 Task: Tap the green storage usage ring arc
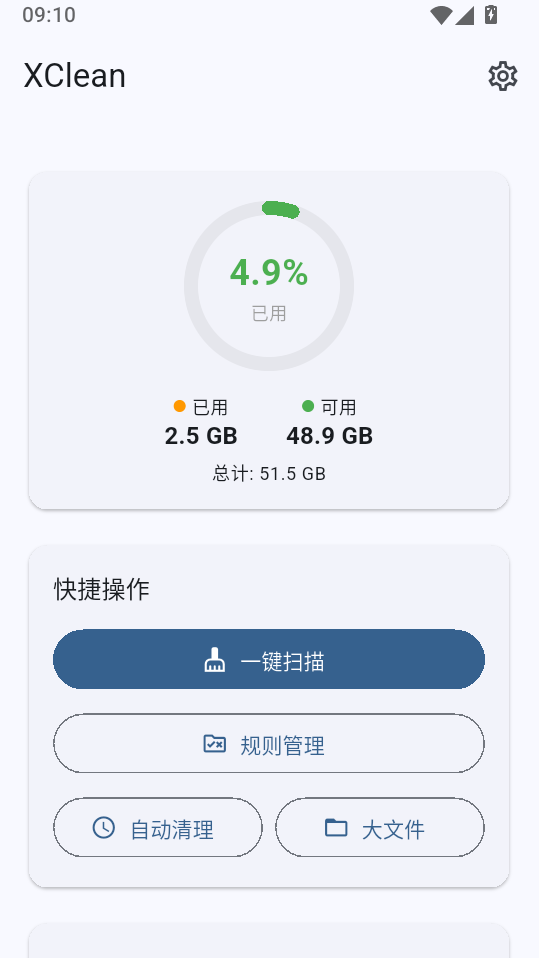[281, 209]
